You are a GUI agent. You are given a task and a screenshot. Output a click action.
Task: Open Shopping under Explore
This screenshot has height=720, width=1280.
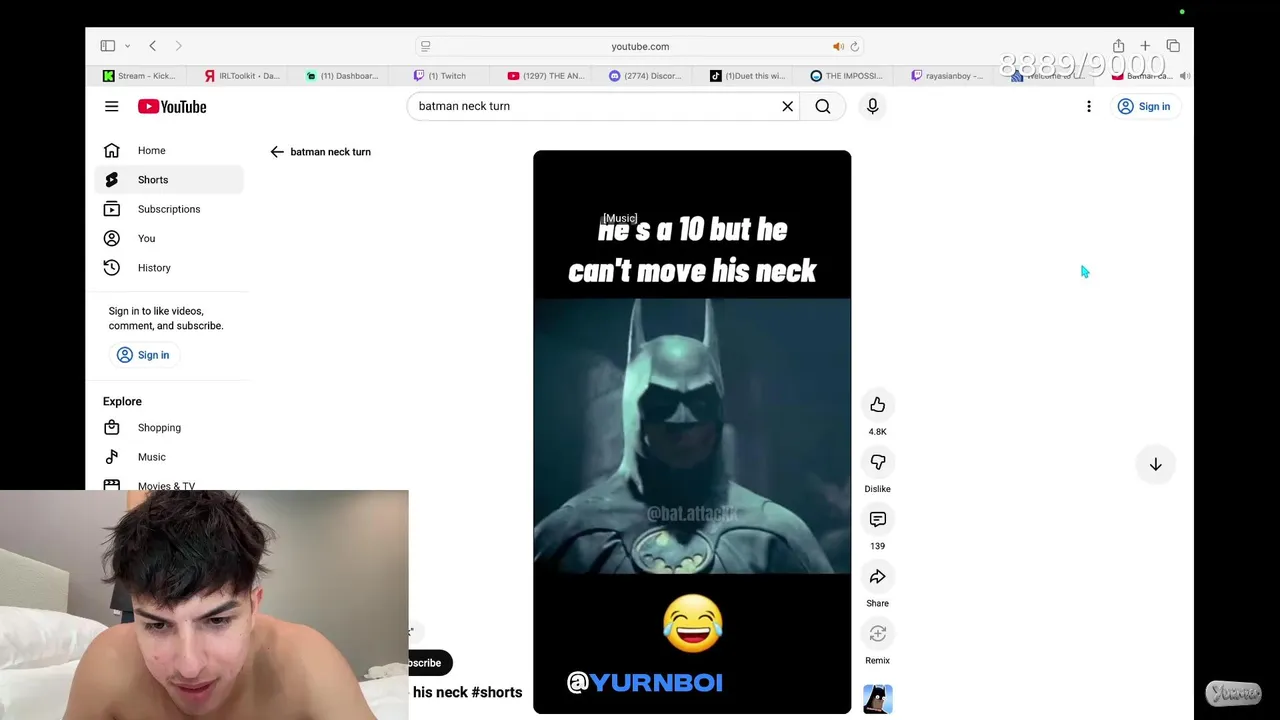click(x=169, y=428)
